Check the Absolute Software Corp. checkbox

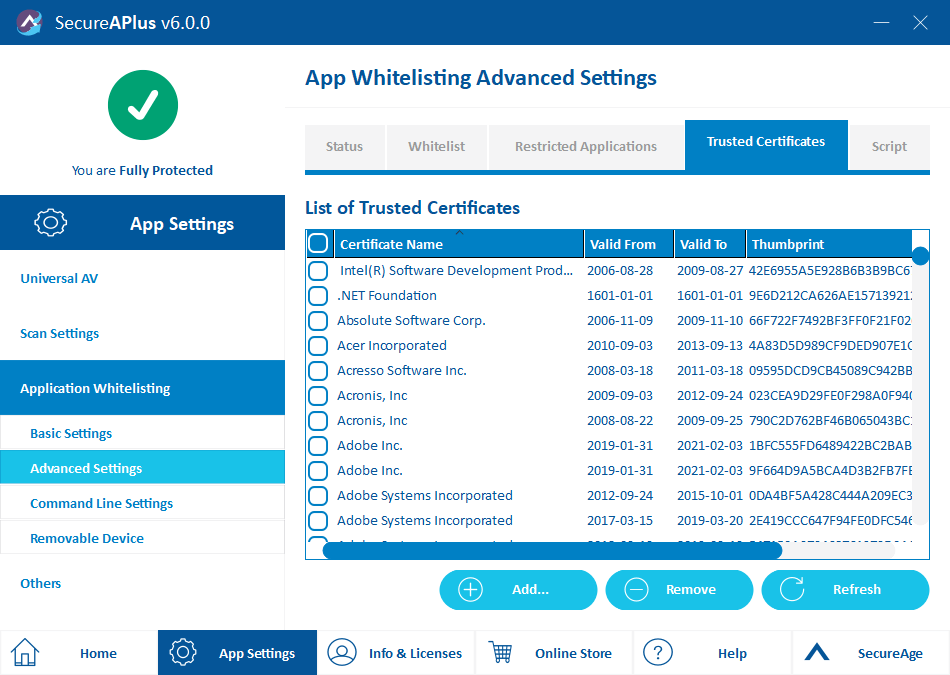pyautogui.click(x=318, y=321)
